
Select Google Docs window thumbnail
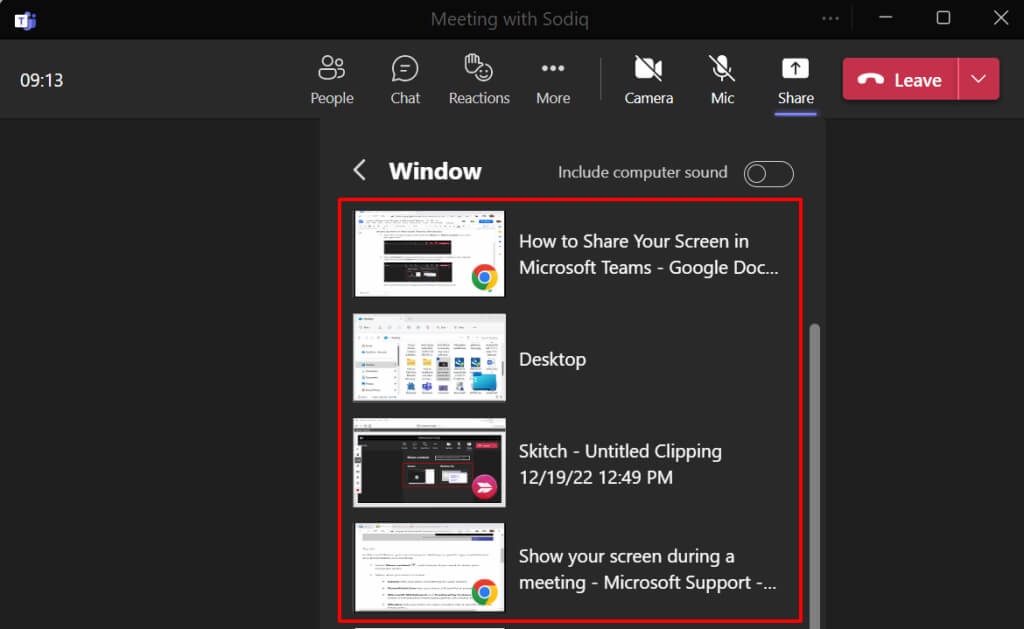point(429,253)
